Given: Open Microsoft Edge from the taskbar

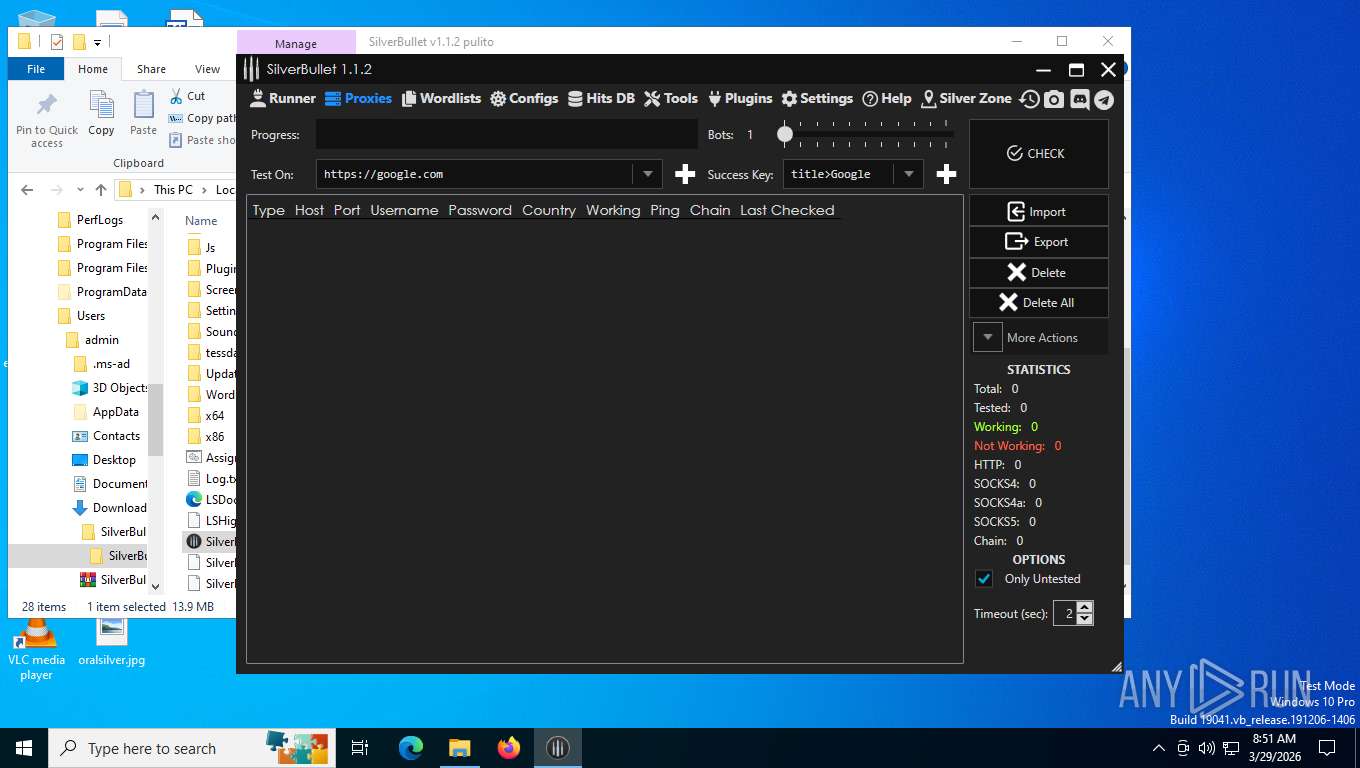Looking at the screenshot, I should click(x=411, y=748).
